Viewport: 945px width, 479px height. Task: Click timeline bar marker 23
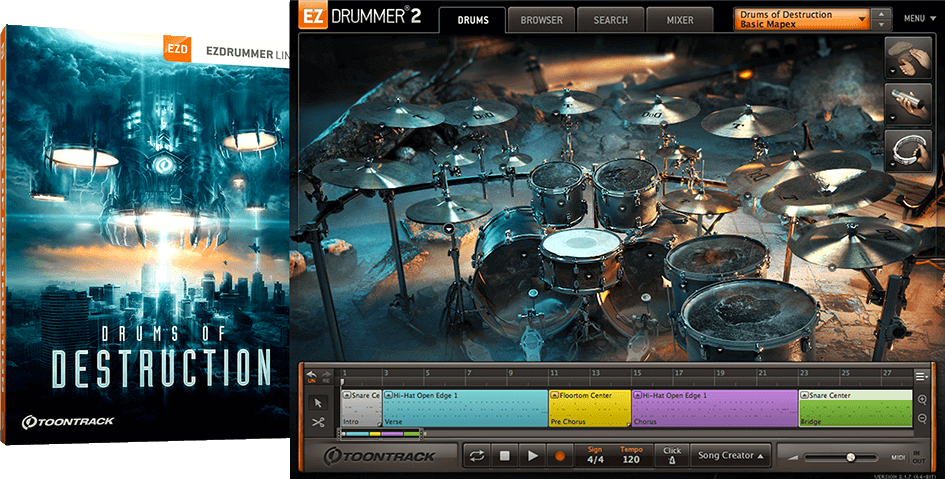click(x=805, y=373)
